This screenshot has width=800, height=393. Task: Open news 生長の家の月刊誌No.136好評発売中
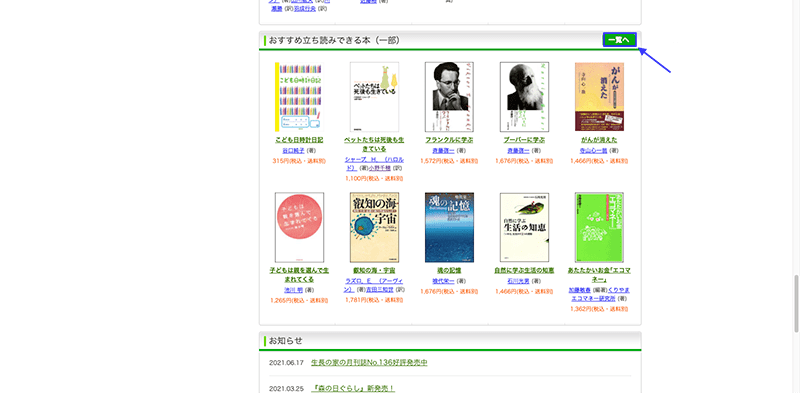(369, 363)
